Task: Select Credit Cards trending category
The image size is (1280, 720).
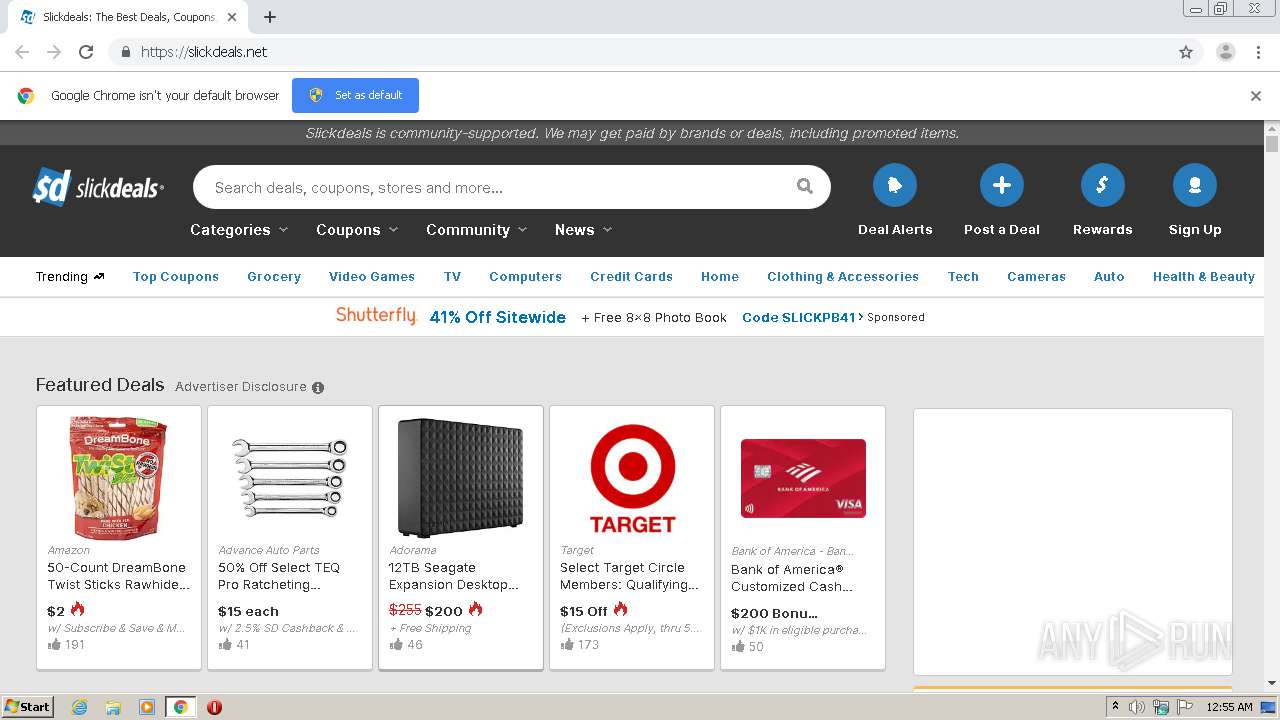Action: tap(631, 277)
